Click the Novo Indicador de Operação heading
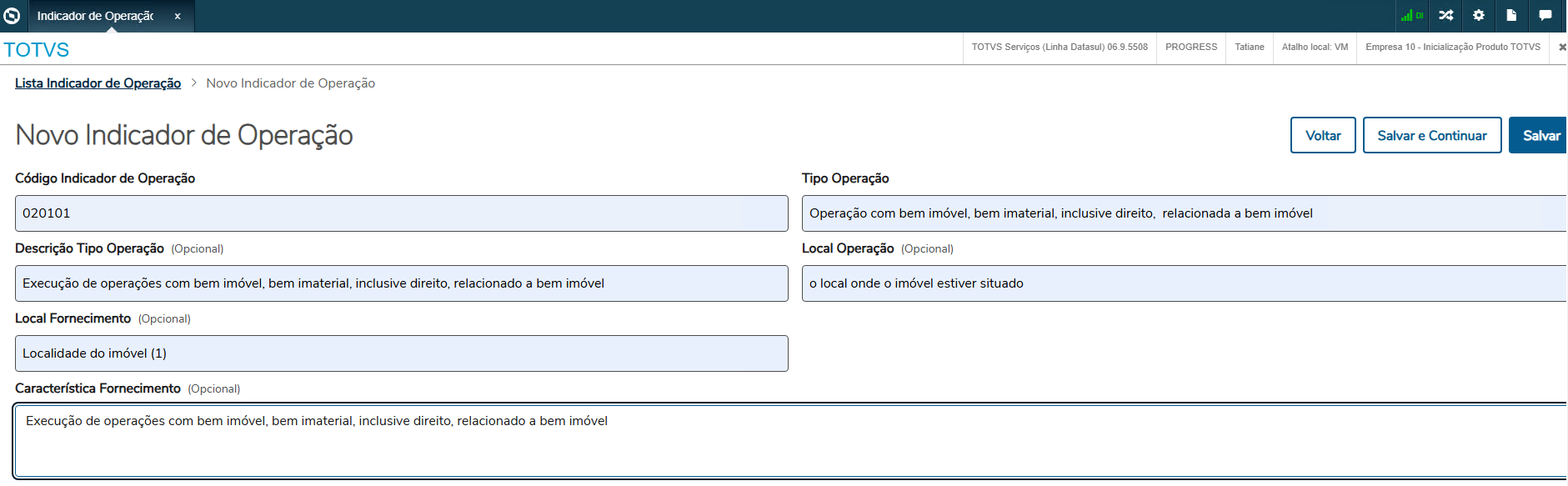Image resolution: width=1568 pixels, height=486 pixels. coord(184,135)
